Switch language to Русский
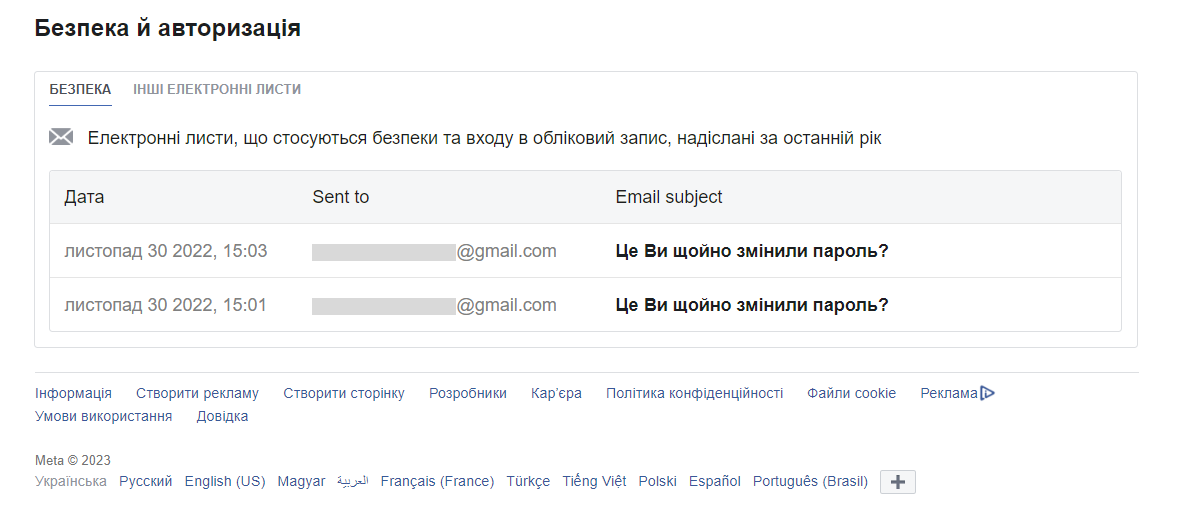Image resolution: width=1182 pixels, height=514 pixels. point(145,481)
